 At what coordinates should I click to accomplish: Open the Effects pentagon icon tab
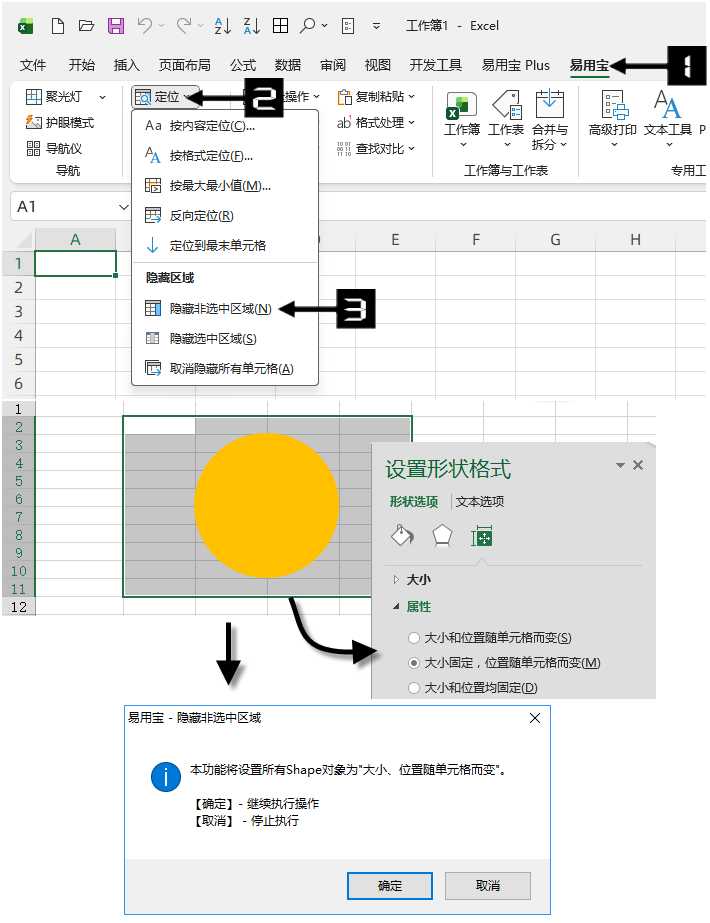[442, 537]
